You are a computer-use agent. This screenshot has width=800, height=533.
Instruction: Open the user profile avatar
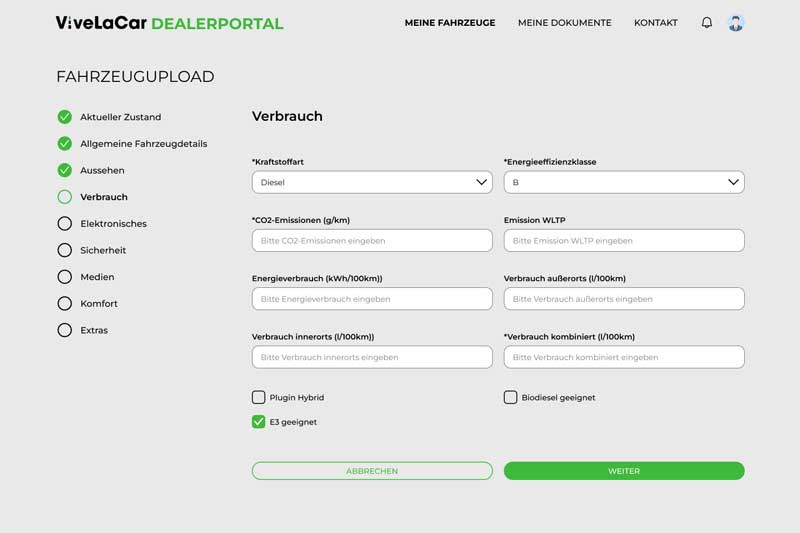coord(736,23)
